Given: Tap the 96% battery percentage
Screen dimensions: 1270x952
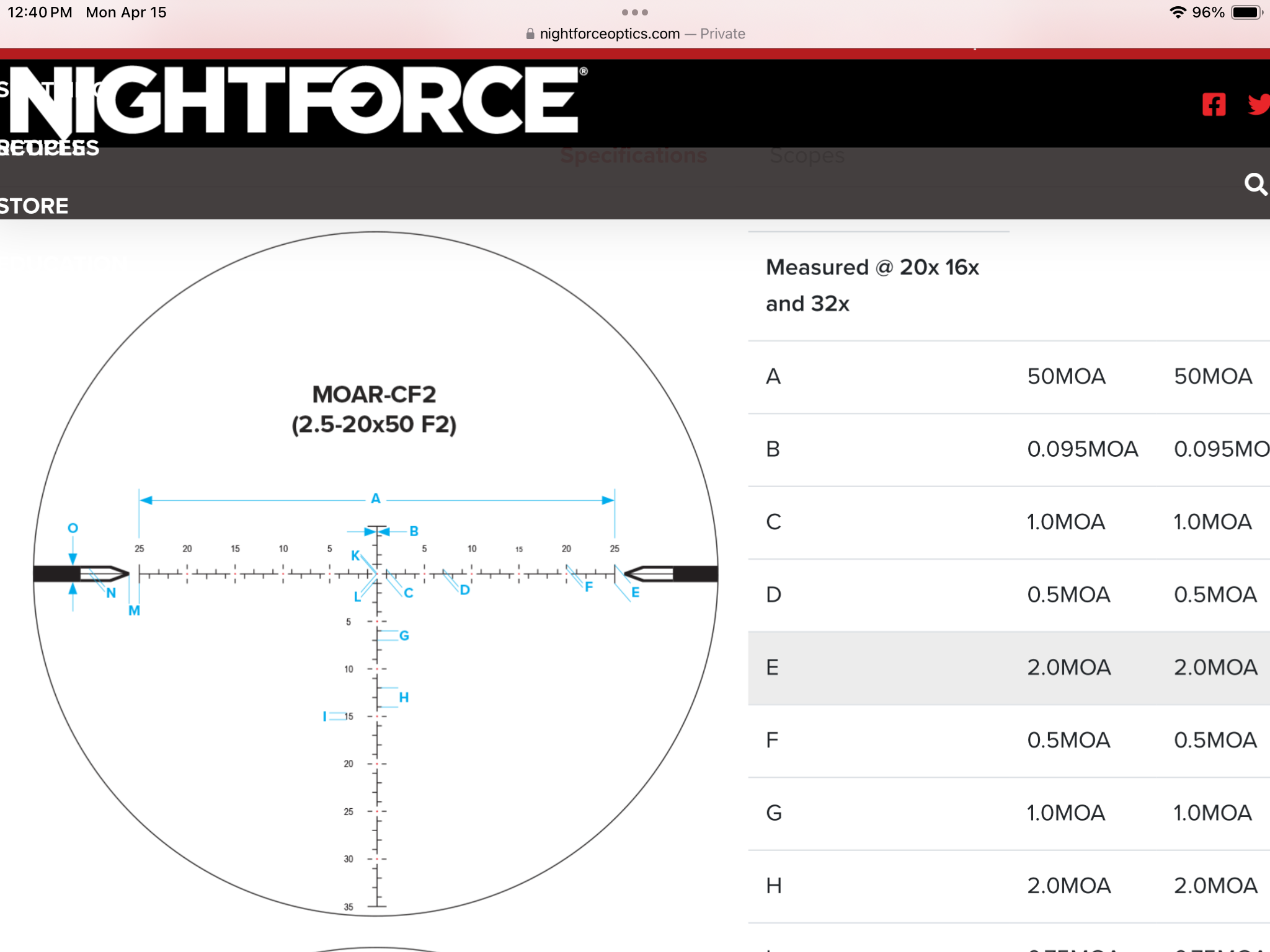Looking at the screenshot, I should click(1208, 12).
